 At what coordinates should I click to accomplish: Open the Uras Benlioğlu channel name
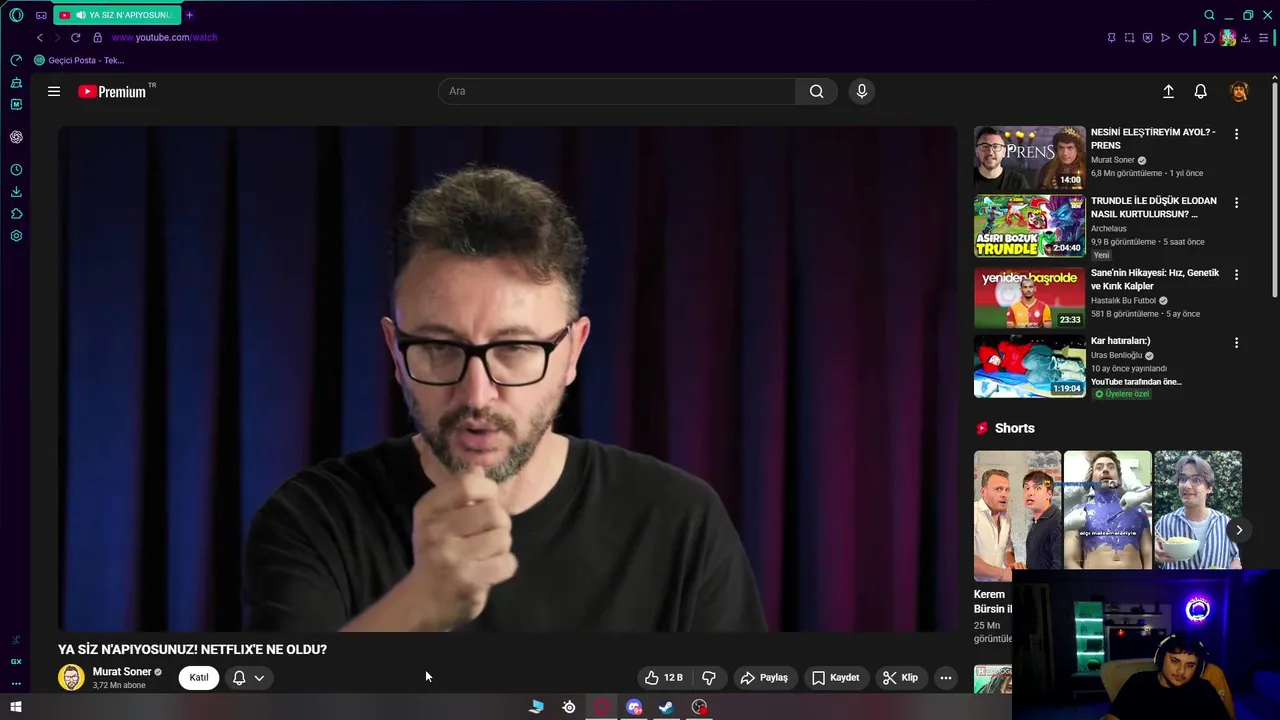click(1116, 355)
